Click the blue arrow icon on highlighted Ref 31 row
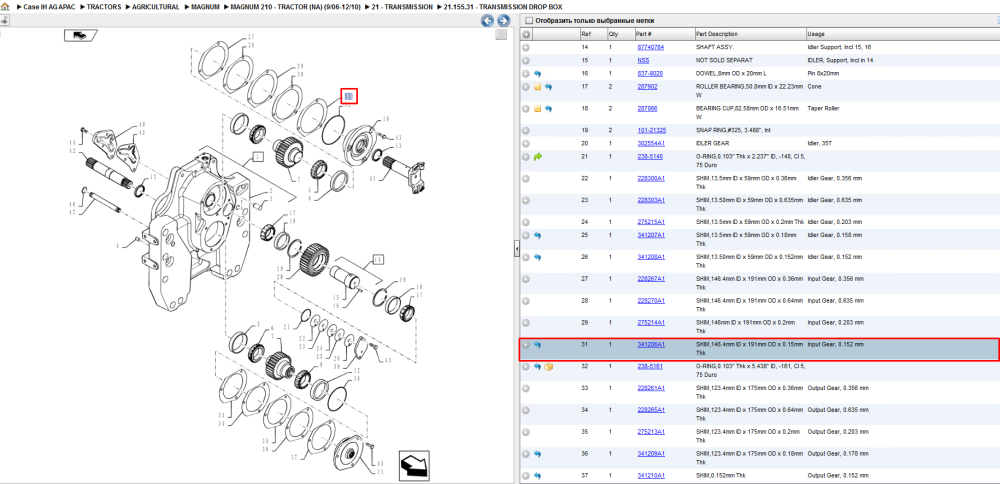Screen dimensions: 1000x484 538,345
